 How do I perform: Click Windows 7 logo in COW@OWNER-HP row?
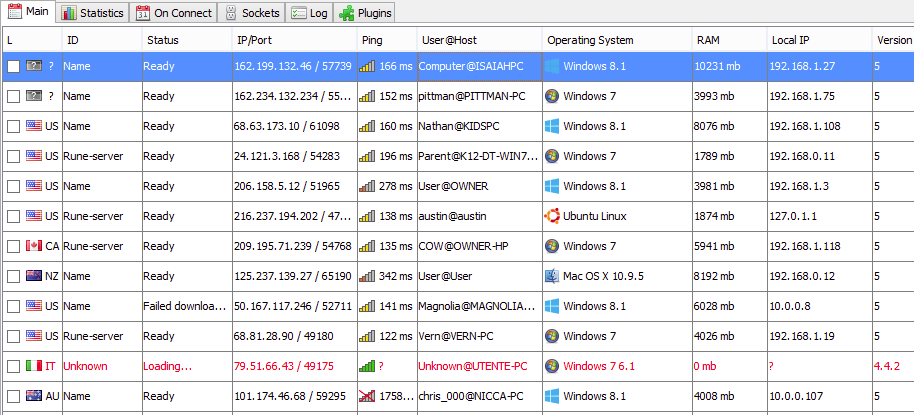551,247
